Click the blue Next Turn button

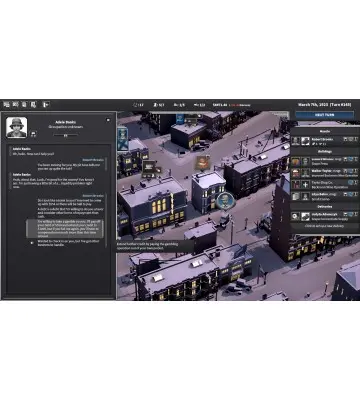tap(324, 115)
